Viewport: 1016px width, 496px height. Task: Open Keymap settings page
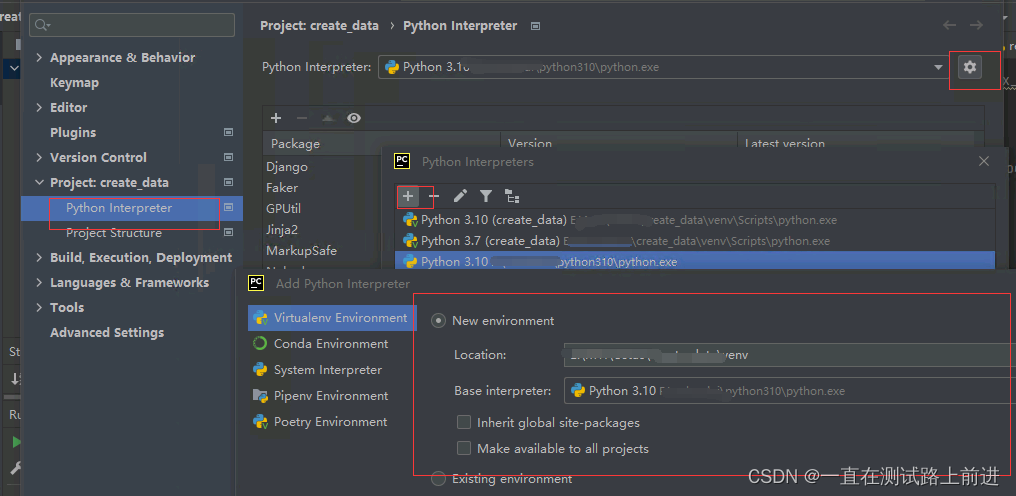(75, 82)
